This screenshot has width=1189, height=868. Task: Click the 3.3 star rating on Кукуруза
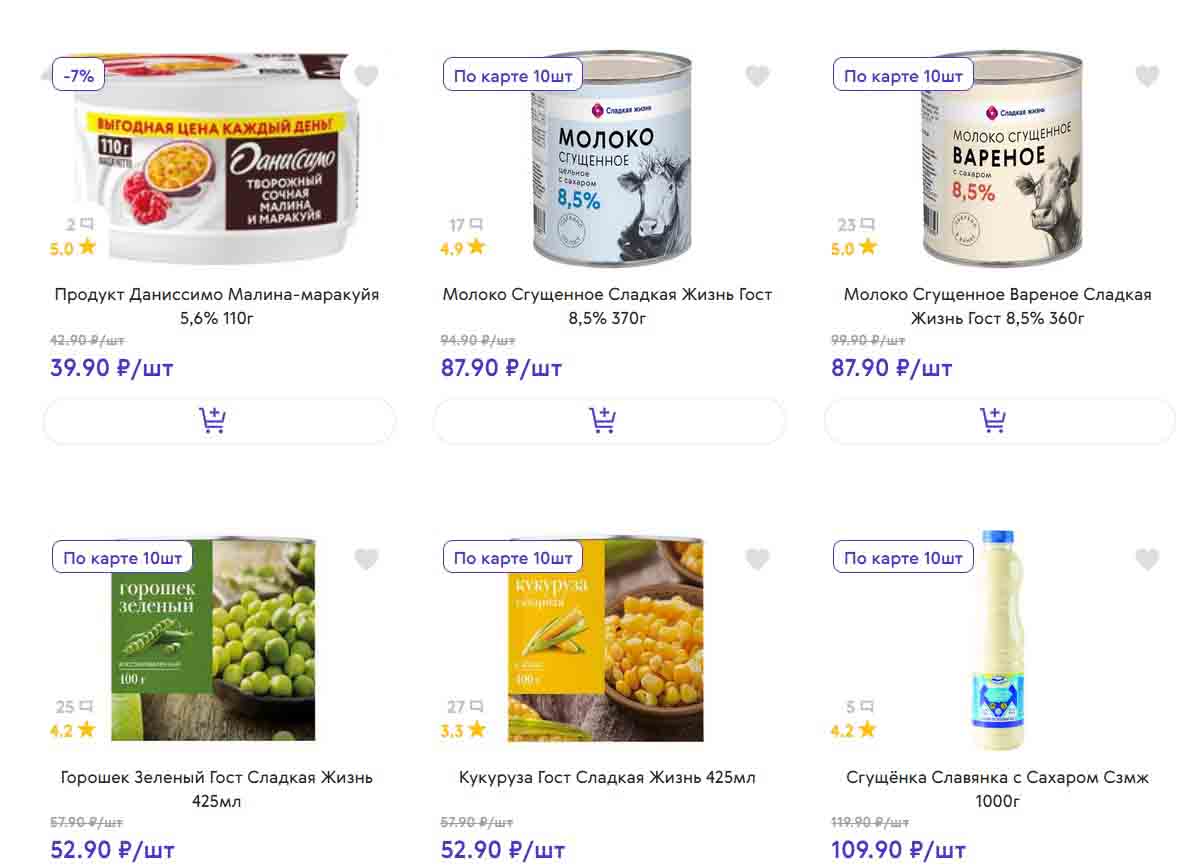click(462, 730)
